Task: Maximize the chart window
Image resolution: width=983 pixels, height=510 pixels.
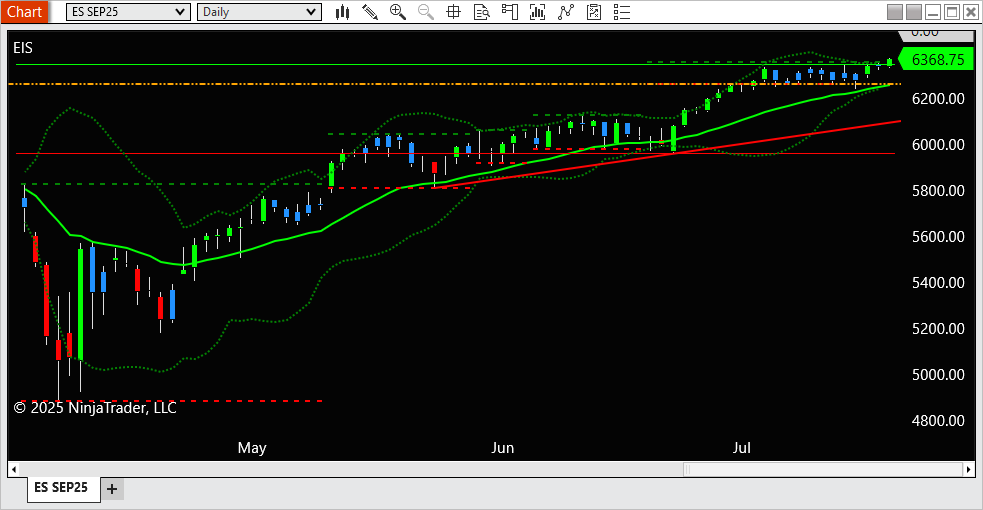Action: pyautogui.click(x=952, y=12)
